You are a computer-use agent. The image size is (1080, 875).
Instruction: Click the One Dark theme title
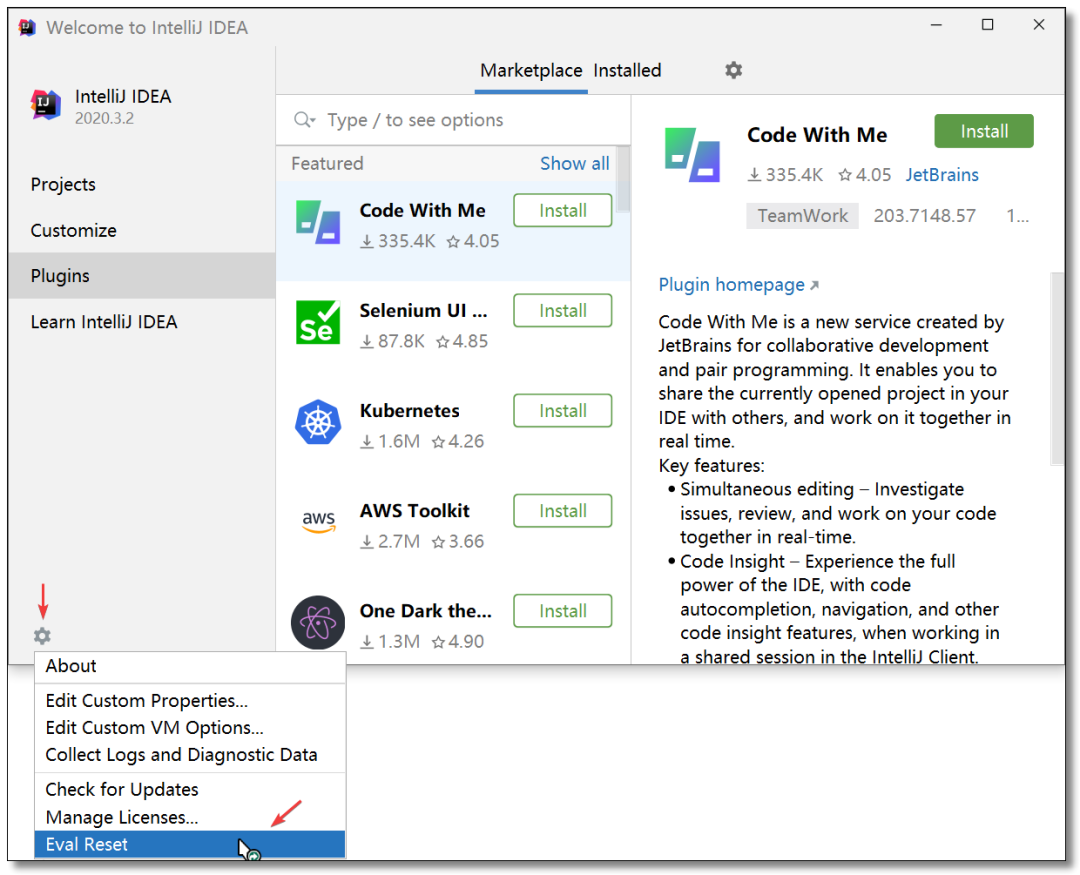click(426, 611)
